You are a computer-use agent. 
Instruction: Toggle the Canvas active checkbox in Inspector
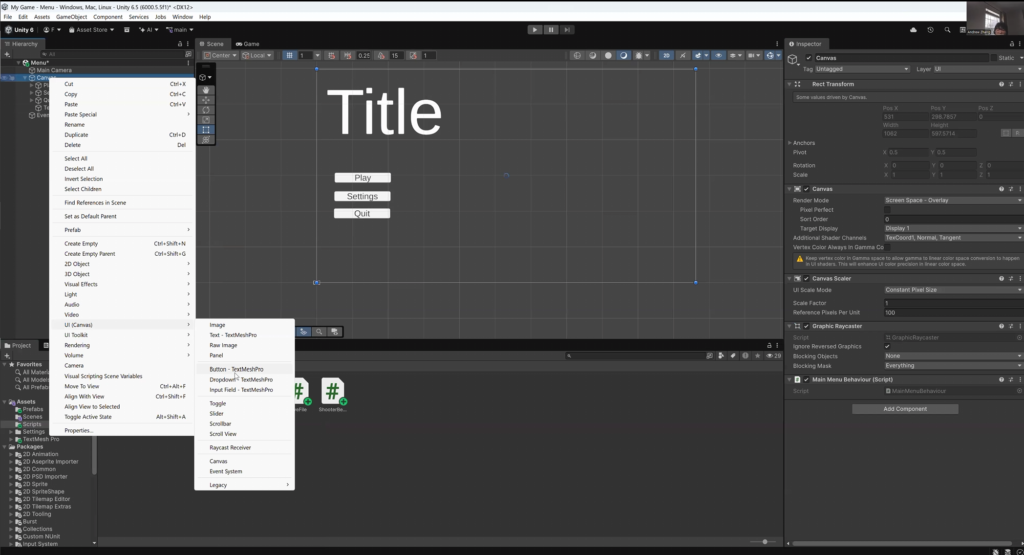pyautogui.click(x=808, y=58)
